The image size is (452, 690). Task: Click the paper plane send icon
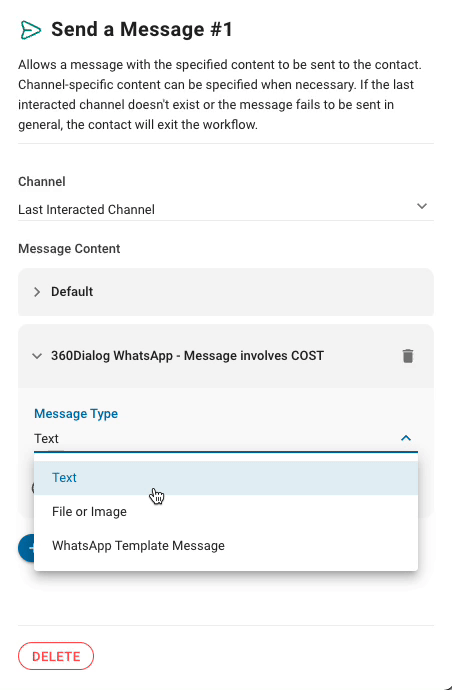click(30, 30)
